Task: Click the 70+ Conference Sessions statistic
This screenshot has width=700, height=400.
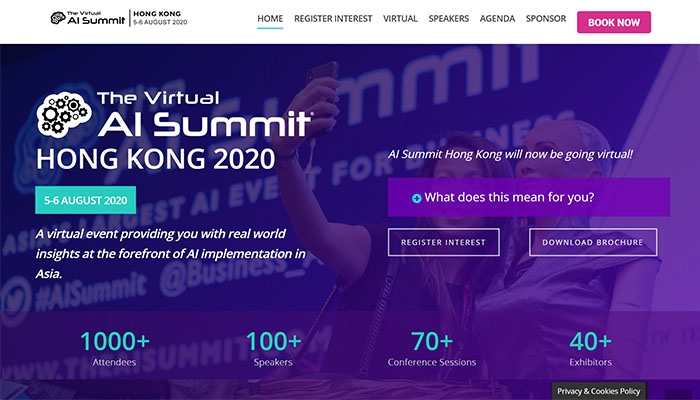Action: 432,349
